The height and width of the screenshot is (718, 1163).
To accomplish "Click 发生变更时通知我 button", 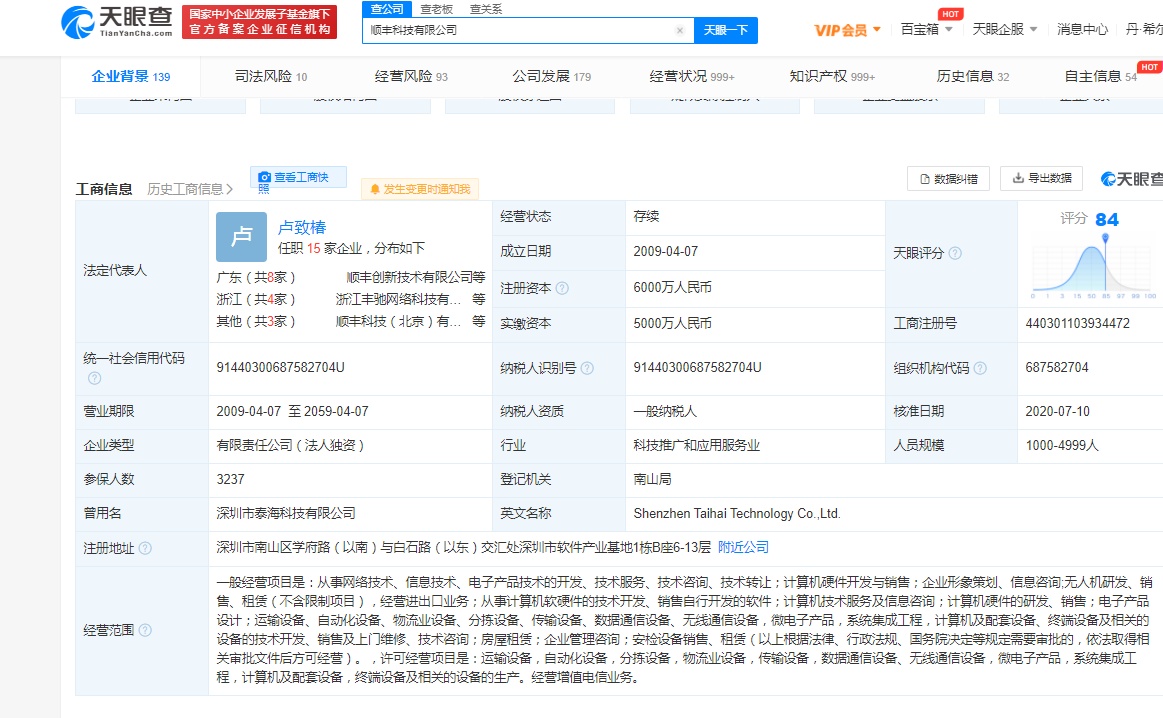I will click(x=420, y=189).
